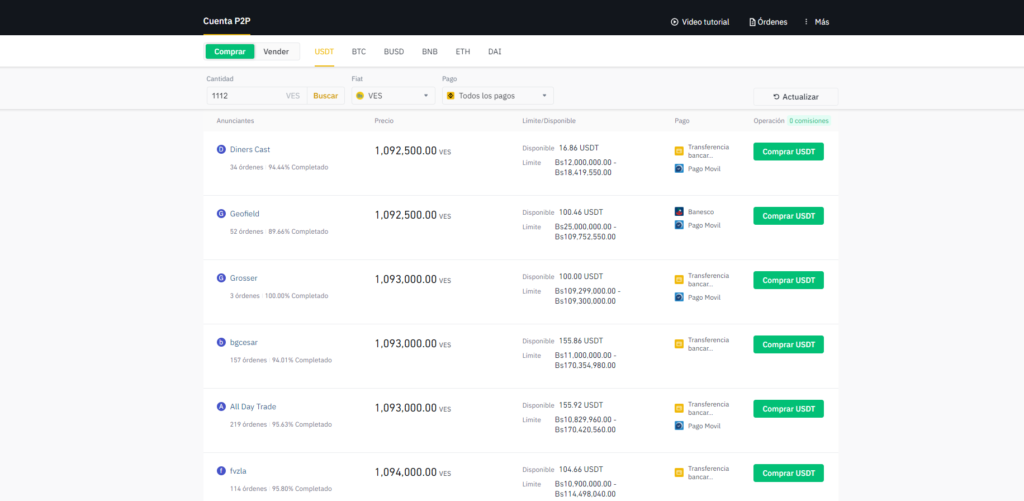Click the Órdenes document icon

(x=752, y=22)
